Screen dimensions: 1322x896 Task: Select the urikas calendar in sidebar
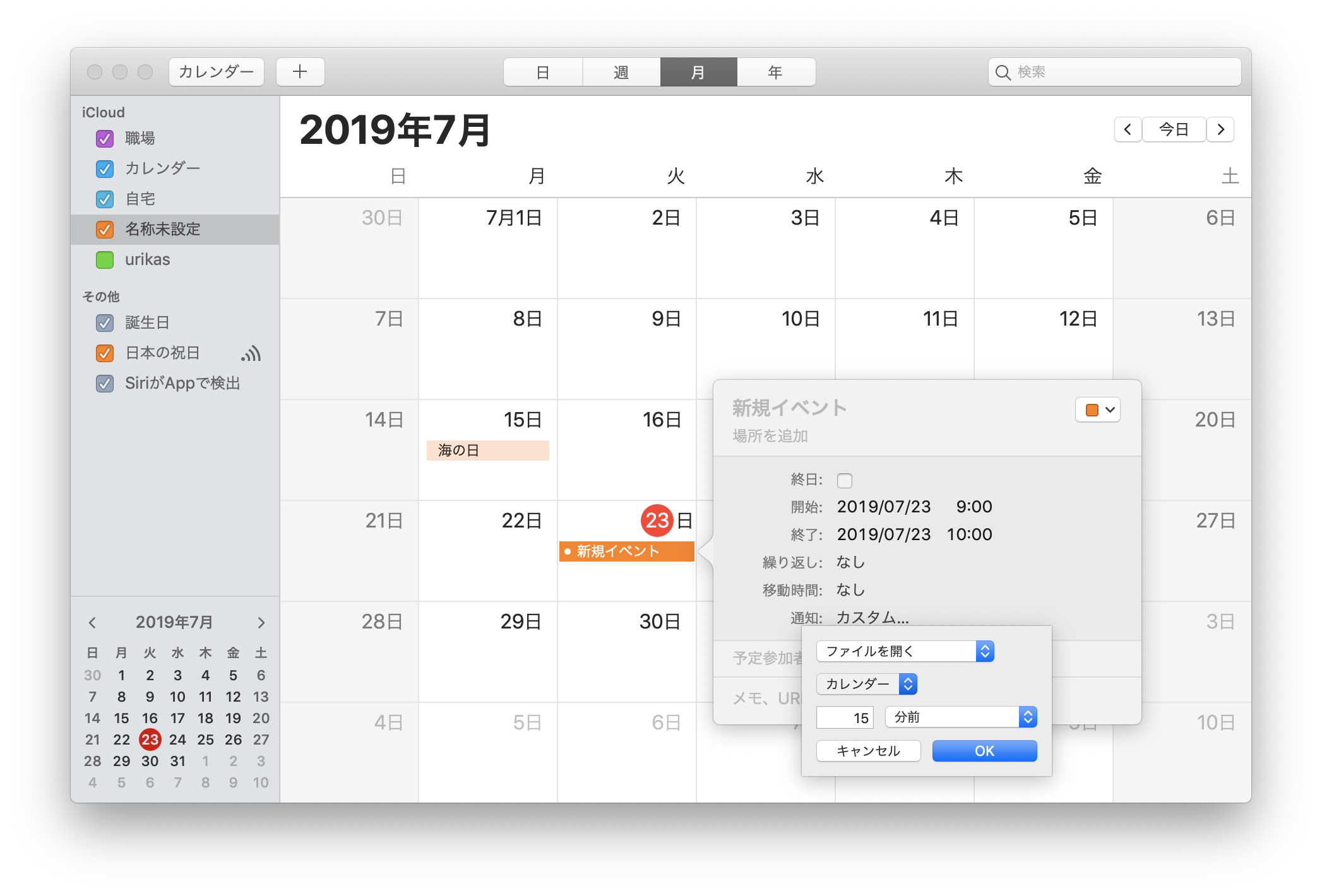pos(175,260)
